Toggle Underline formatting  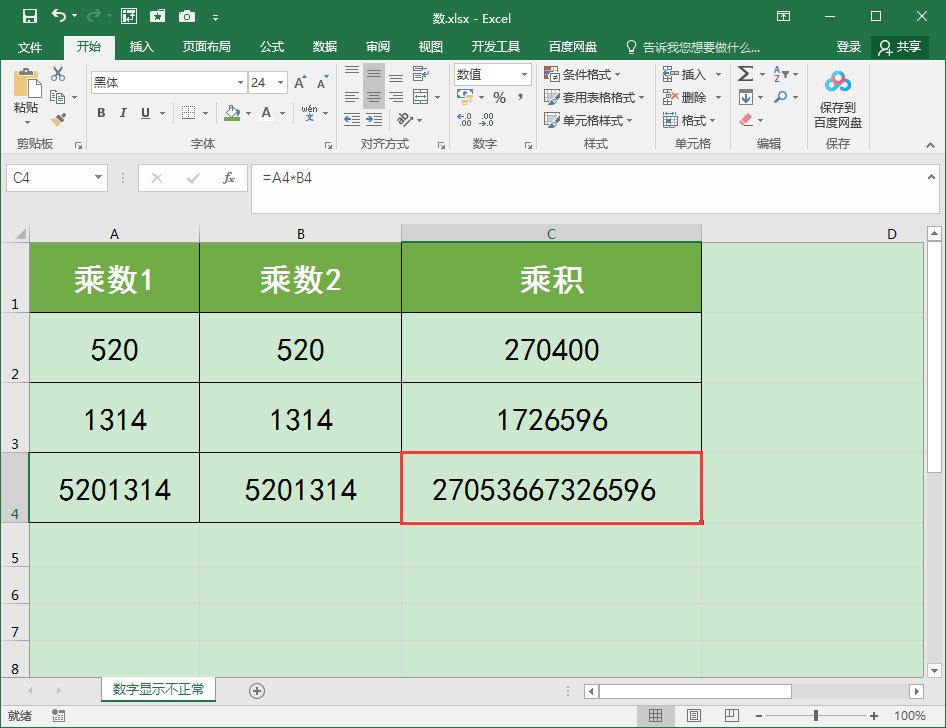pyautogui.click(x=146, y=113)
